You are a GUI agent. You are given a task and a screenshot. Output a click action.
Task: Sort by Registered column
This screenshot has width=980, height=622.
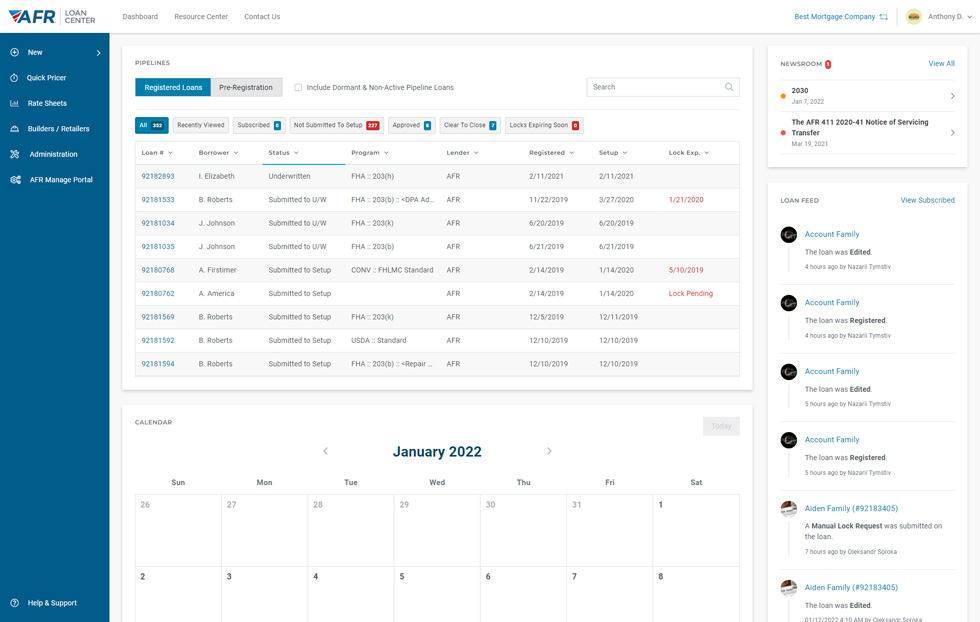(x=551, y=153)
